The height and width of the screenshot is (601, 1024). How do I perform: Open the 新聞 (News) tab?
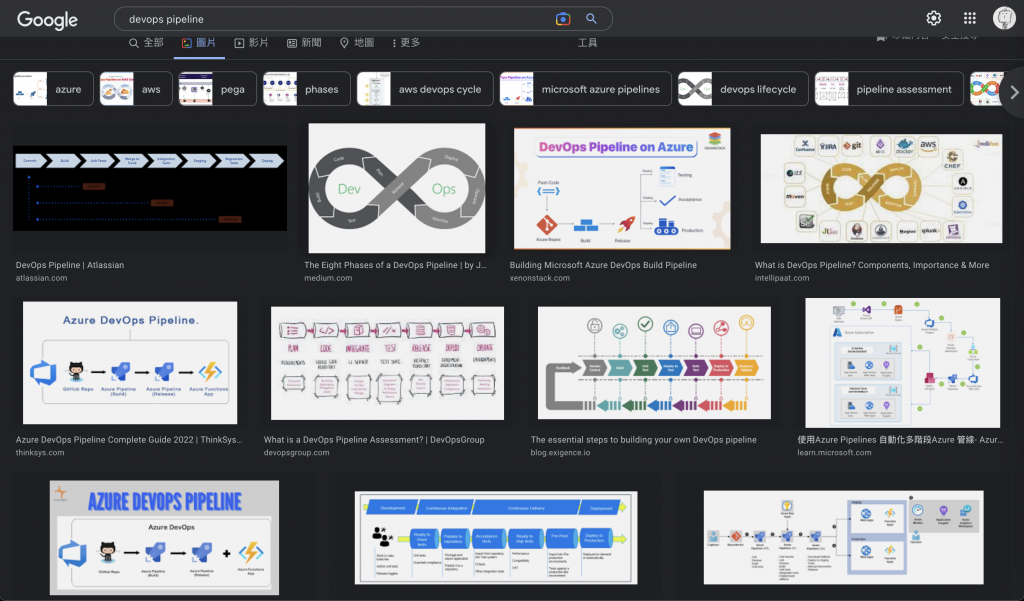(304, 42)
